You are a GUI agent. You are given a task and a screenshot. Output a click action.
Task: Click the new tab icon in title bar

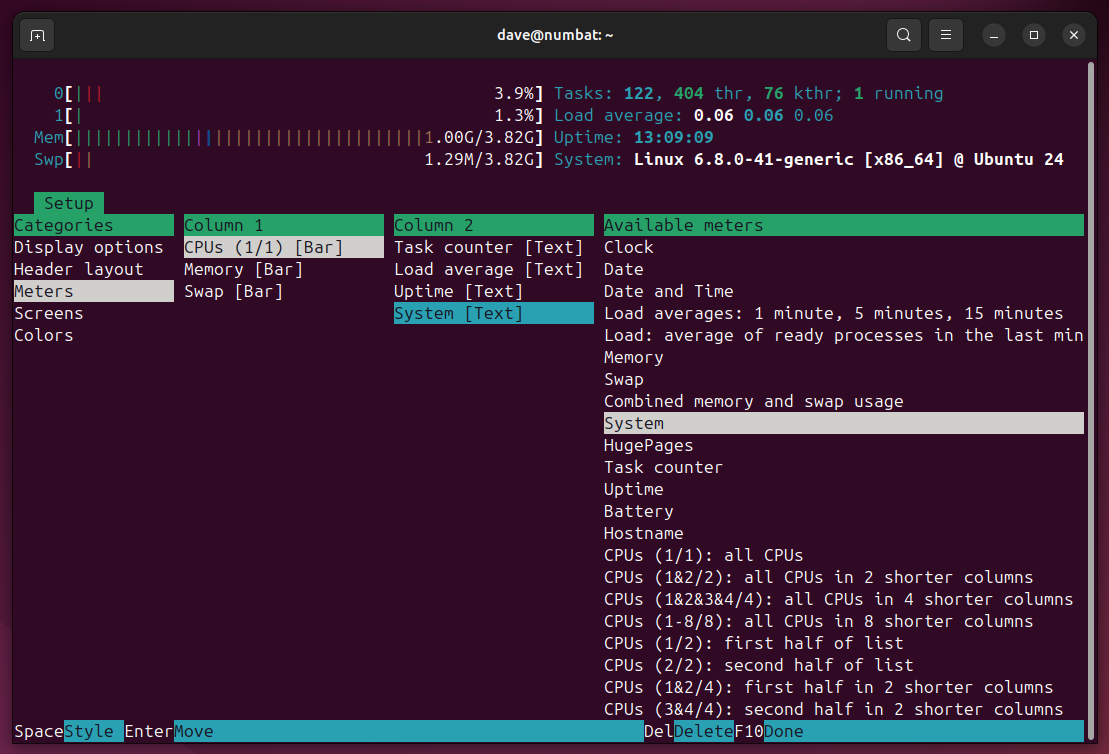click(37, 35)
